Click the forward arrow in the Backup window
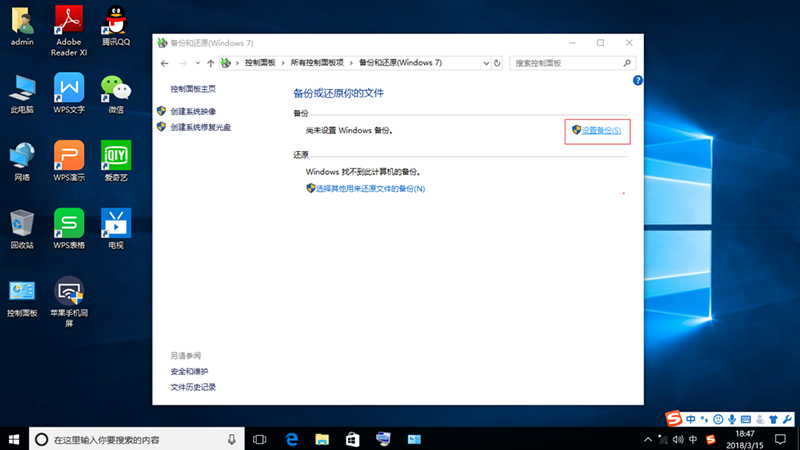 183,63
